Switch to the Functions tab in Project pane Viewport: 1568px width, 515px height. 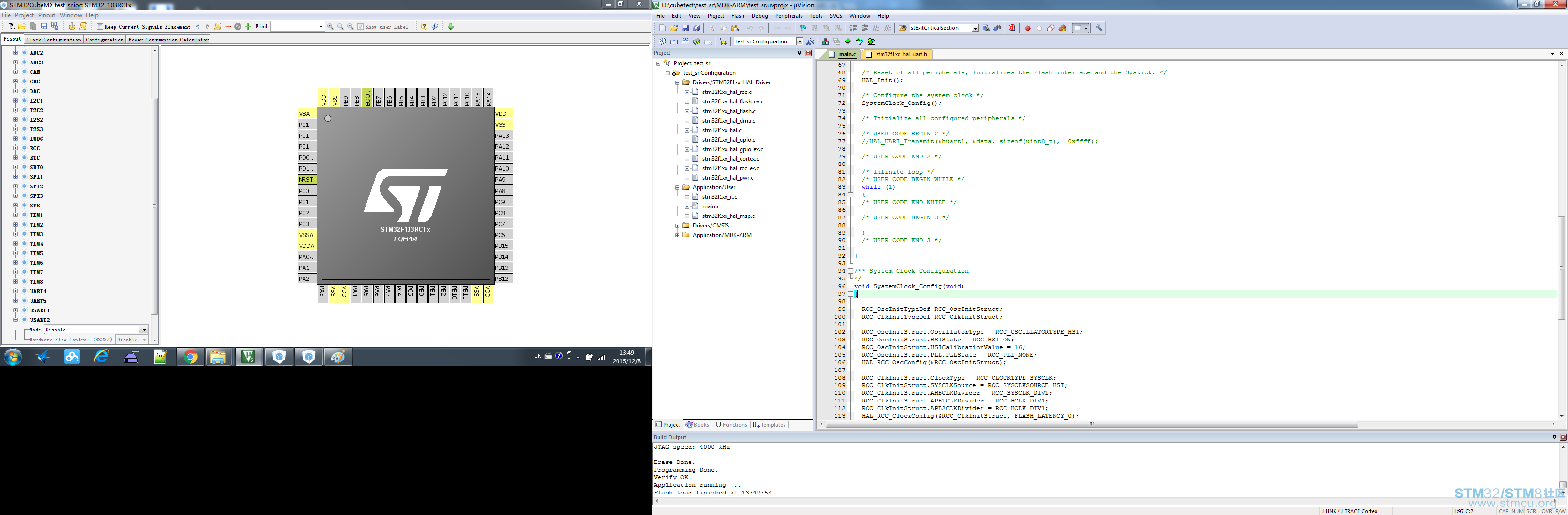(731, 425)
